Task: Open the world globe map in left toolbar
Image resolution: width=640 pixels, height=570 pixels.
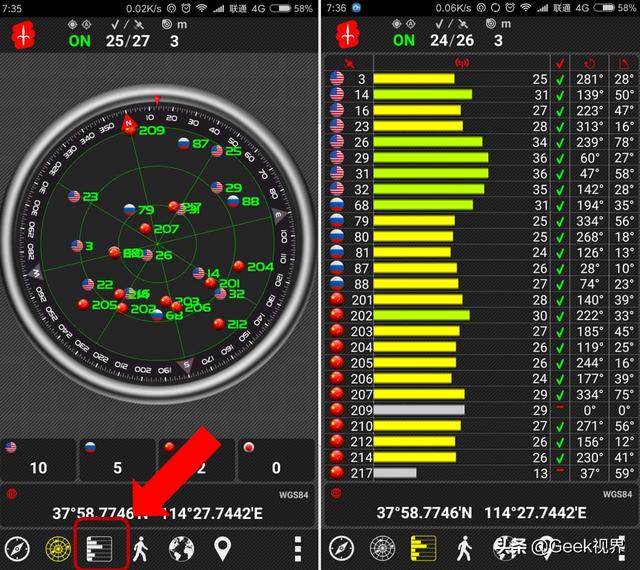Action: [181, 547]
